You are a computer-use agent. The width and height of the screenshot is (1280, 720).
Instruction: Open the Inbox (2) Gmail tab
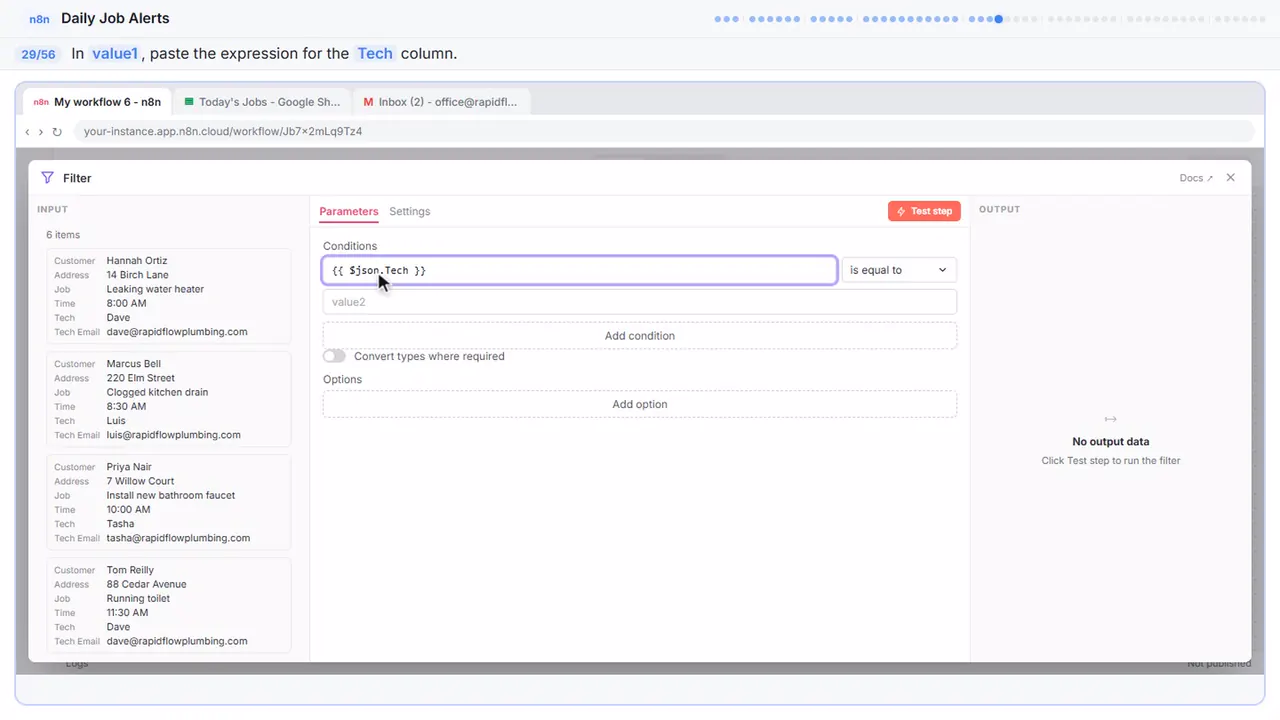coord(440,102)
